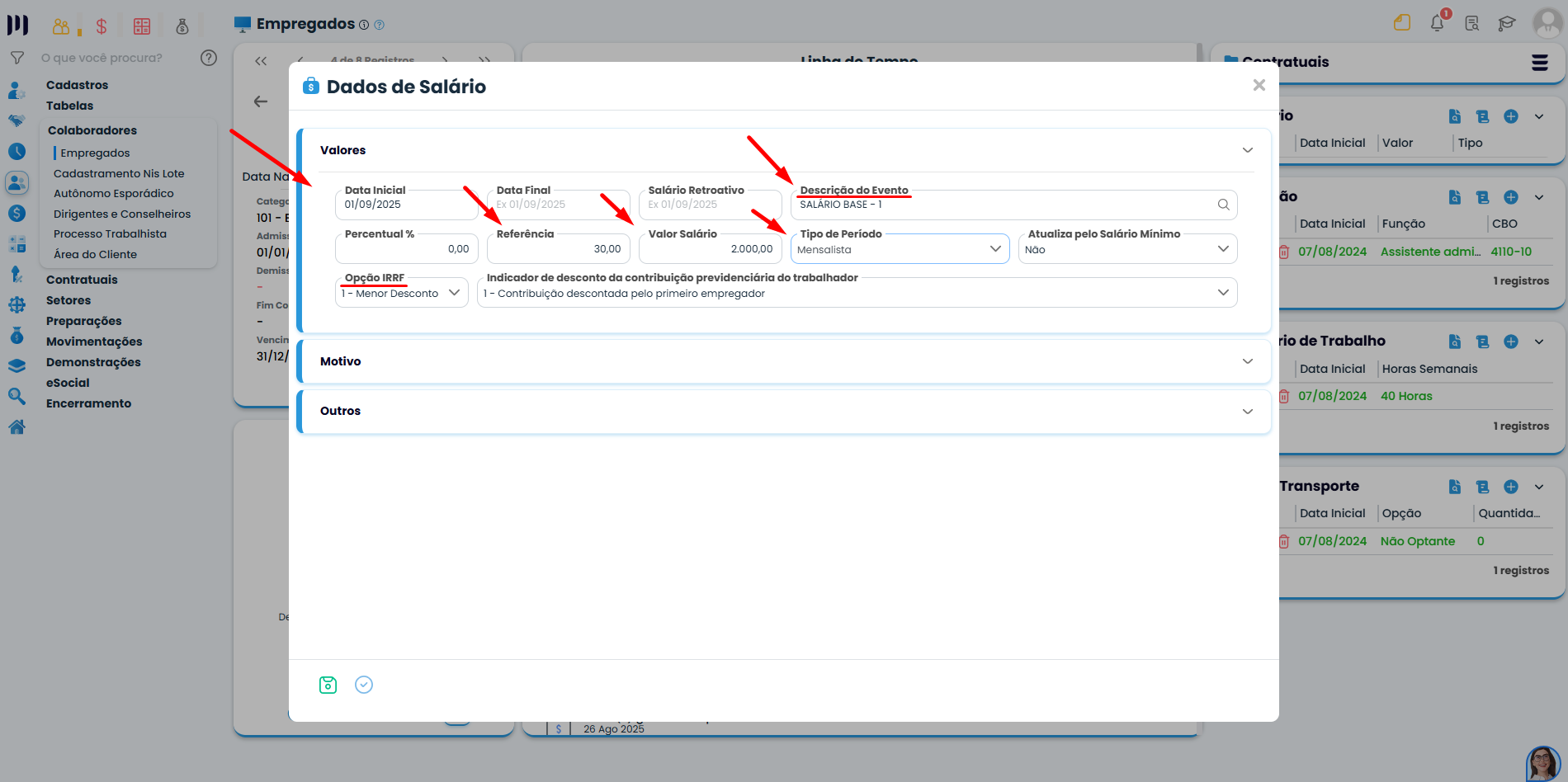Click the document search icon in top bar
The width and height of the screenshot is (1568, 782).
[x=1472, y=23]
